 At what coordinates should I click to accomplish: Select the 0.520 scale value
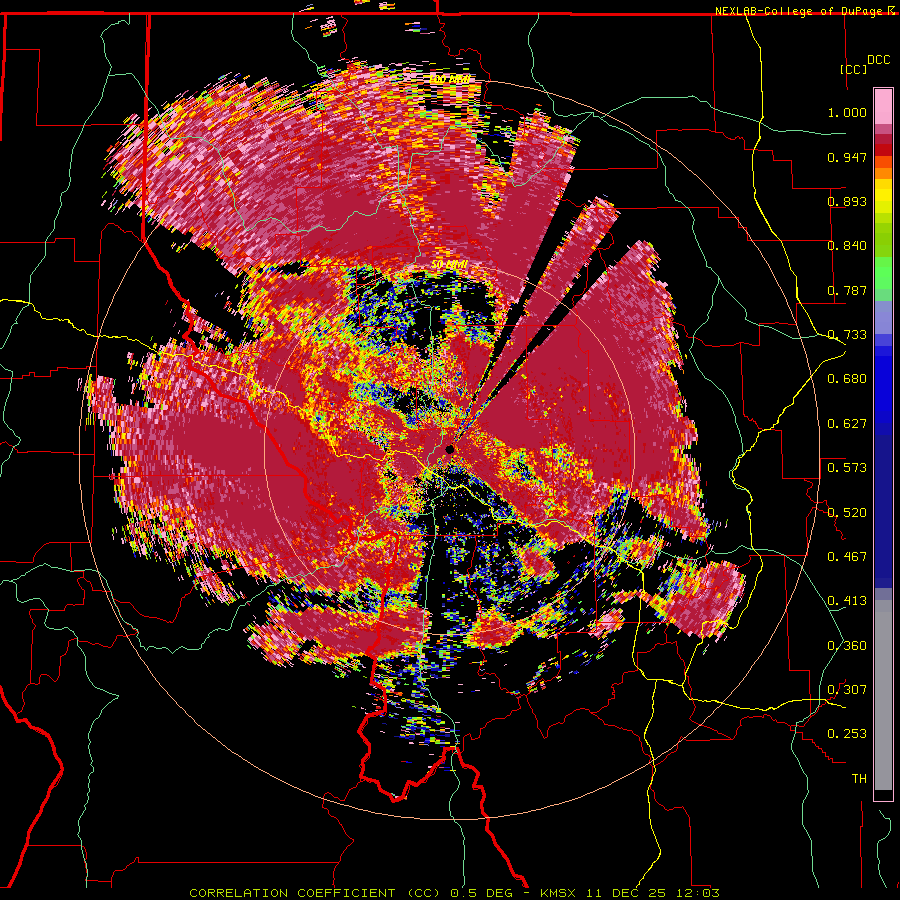(x=847, y=513)
